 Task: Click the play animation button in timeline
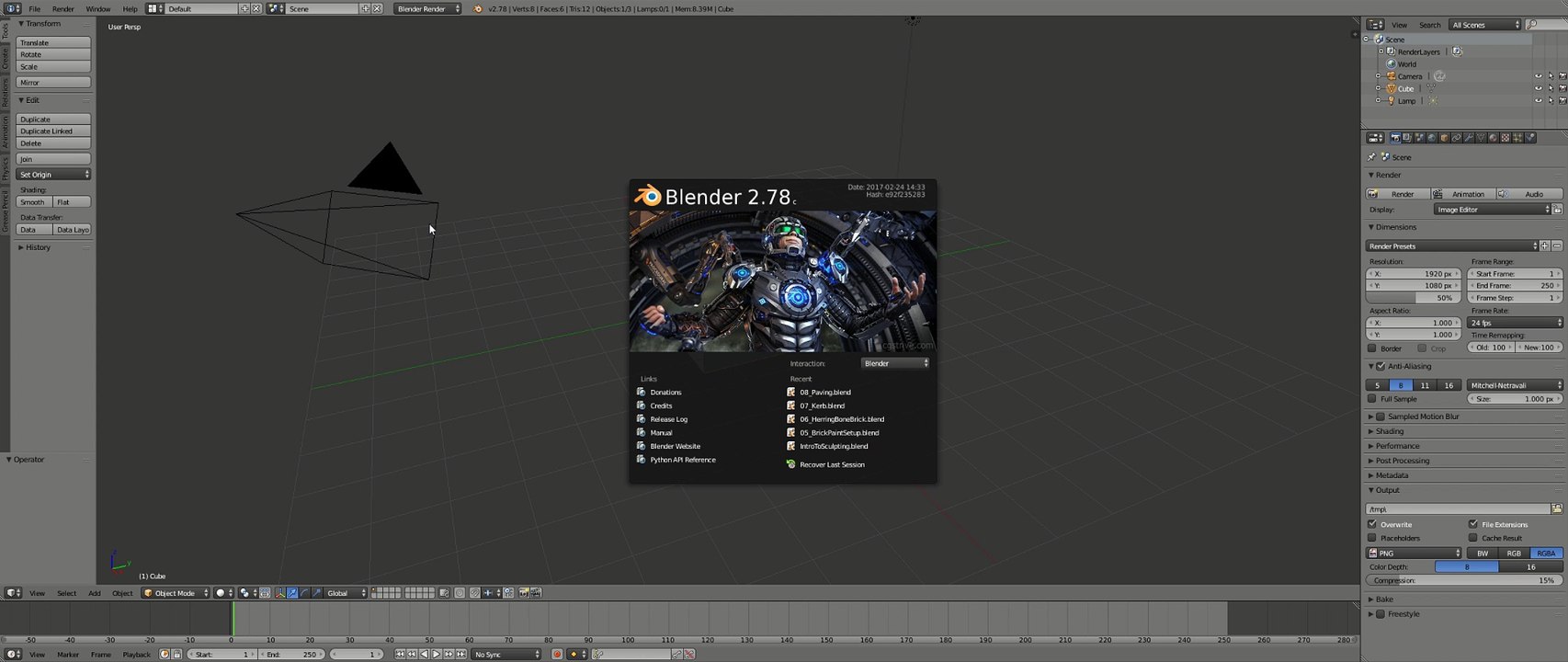(x=437, y=654)
